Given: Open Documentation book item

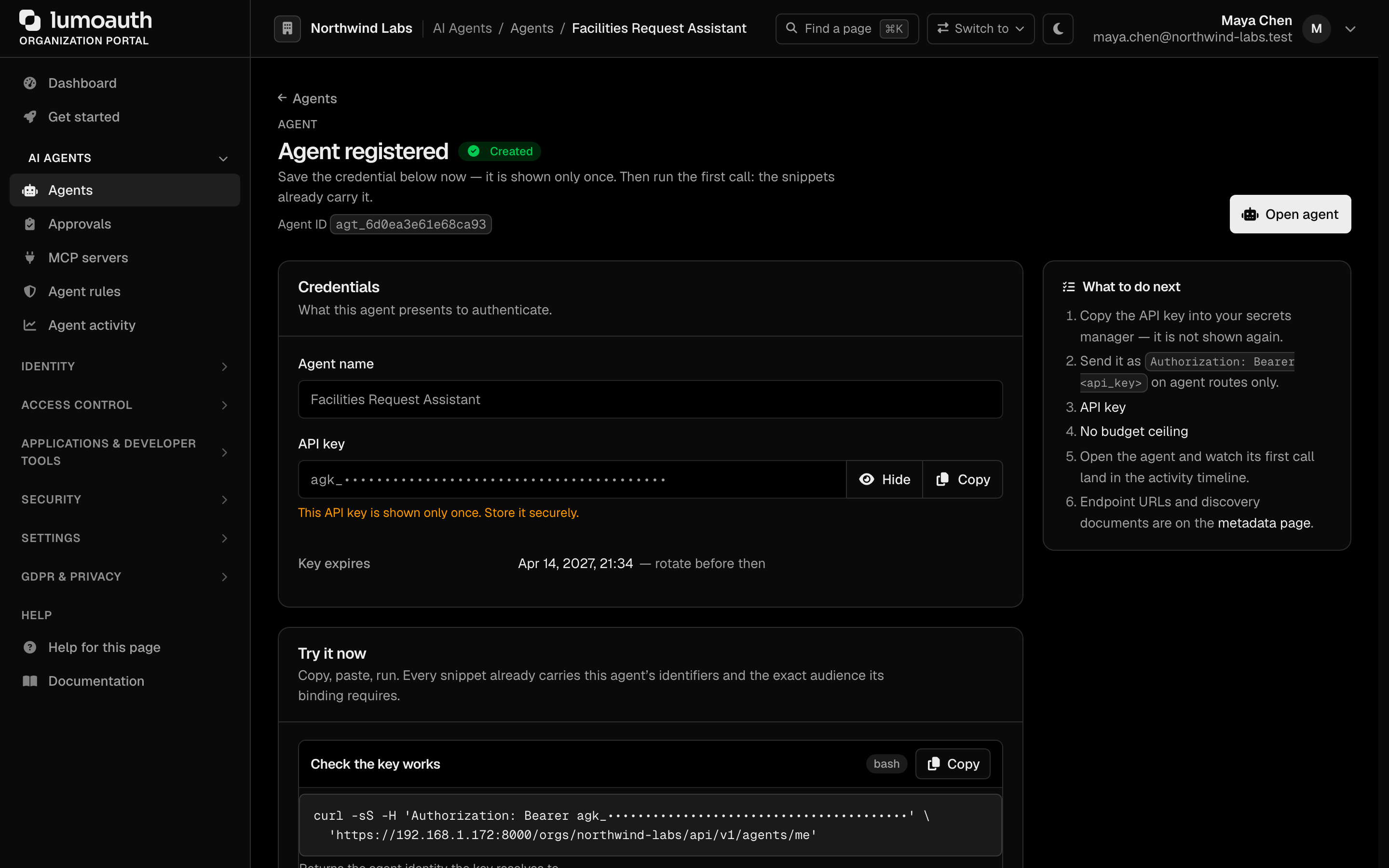Looking at the screenshot, I should coord(124,681).
